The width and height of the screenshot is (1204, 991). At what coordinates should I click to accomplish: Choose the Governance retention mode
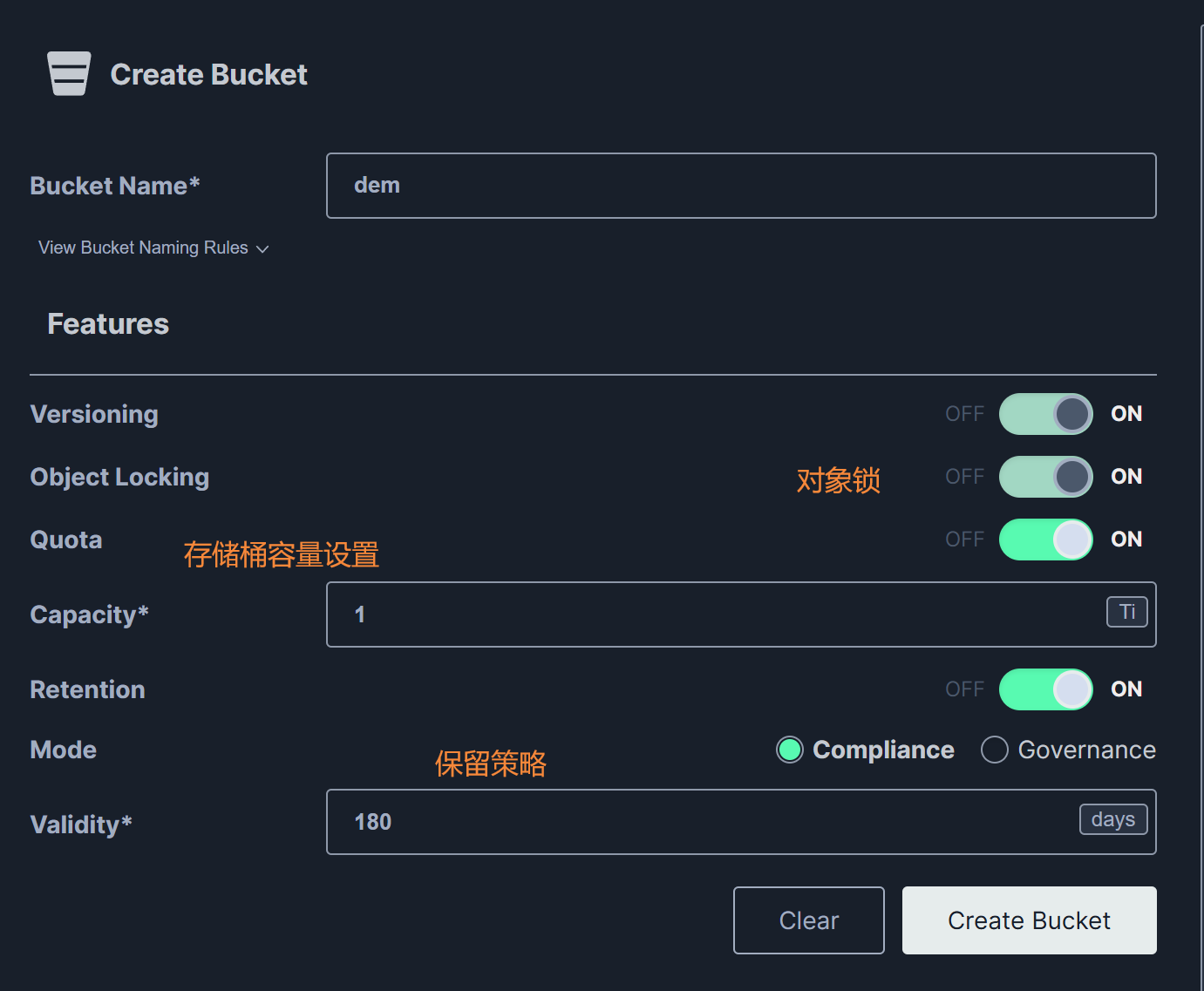pos(995,750)
